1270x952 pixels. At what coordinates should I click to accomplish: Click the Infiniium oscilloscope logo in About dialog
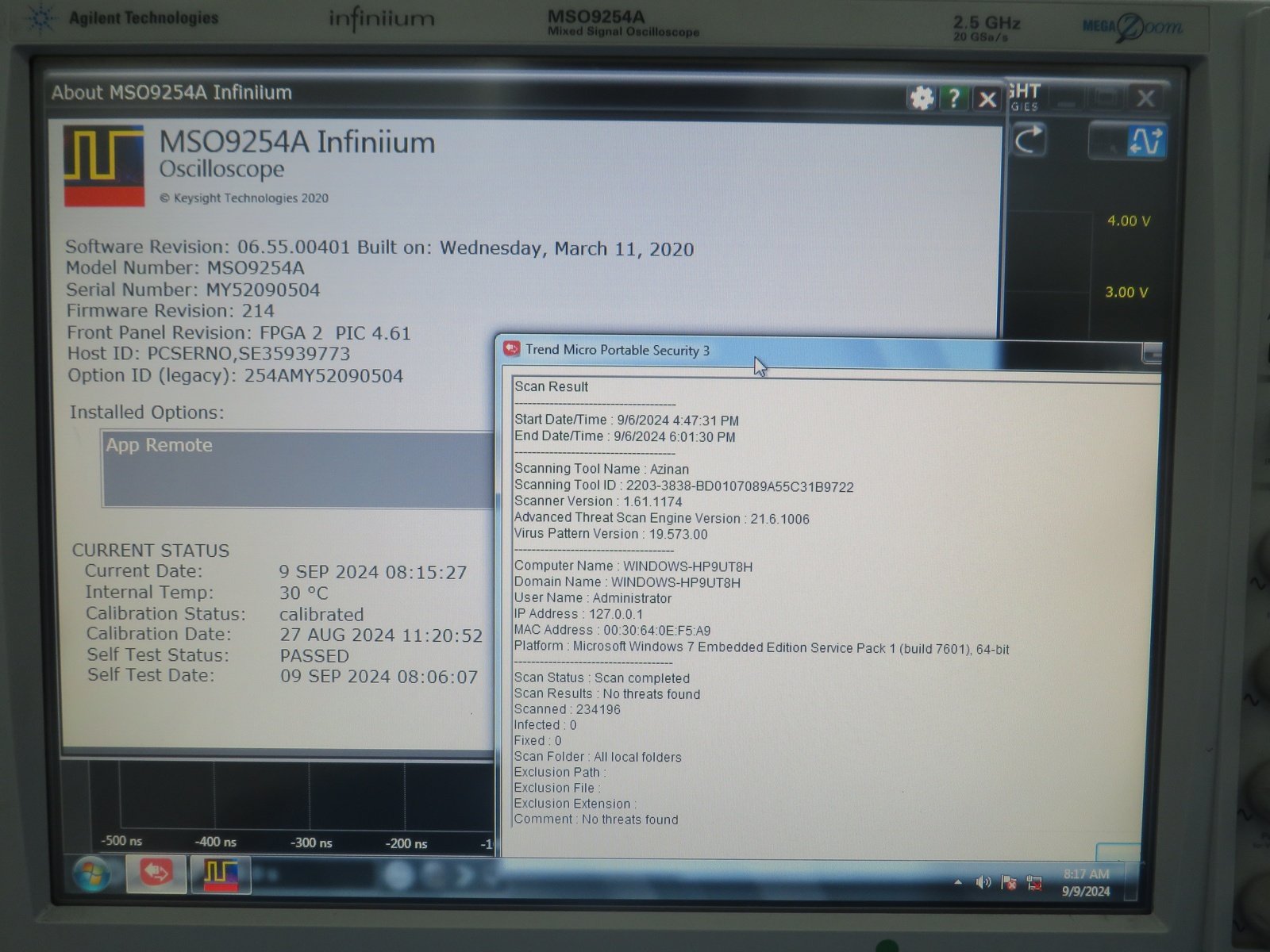coord(104,165)
